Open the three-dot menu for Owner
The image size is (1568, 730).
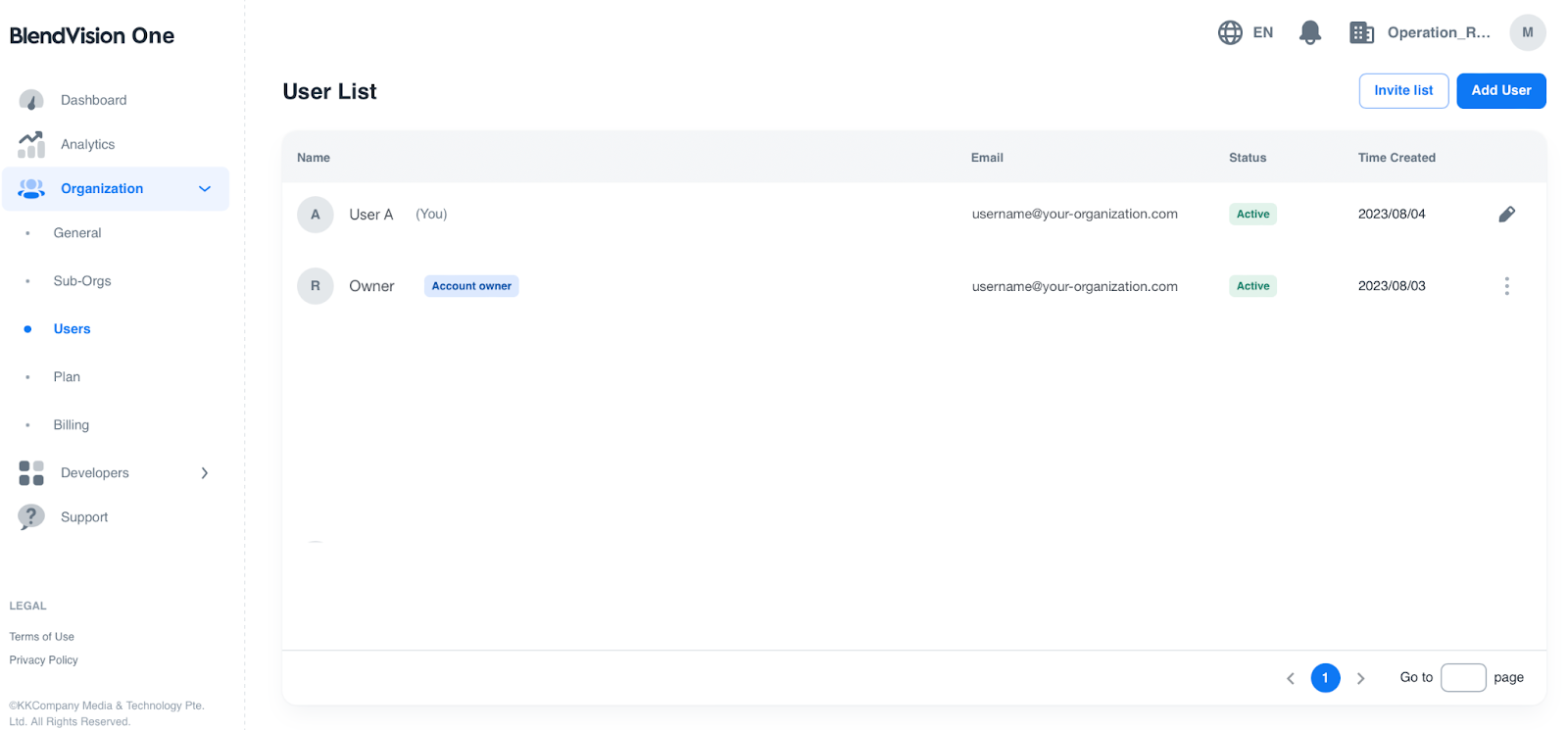[x=1506, y=286]
